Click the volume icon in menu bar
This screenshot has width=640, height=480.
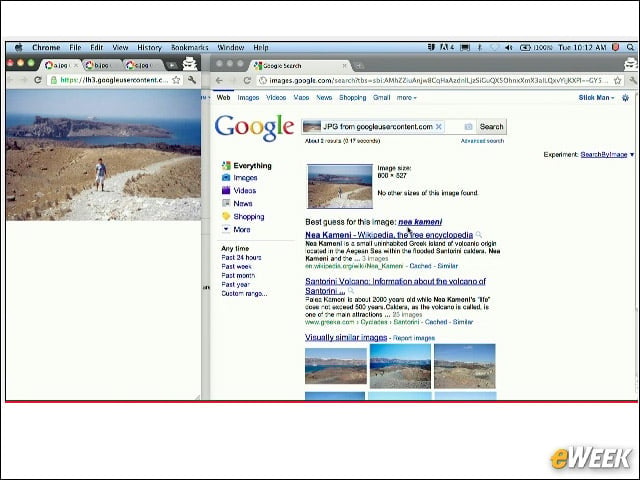click(509, 47)
